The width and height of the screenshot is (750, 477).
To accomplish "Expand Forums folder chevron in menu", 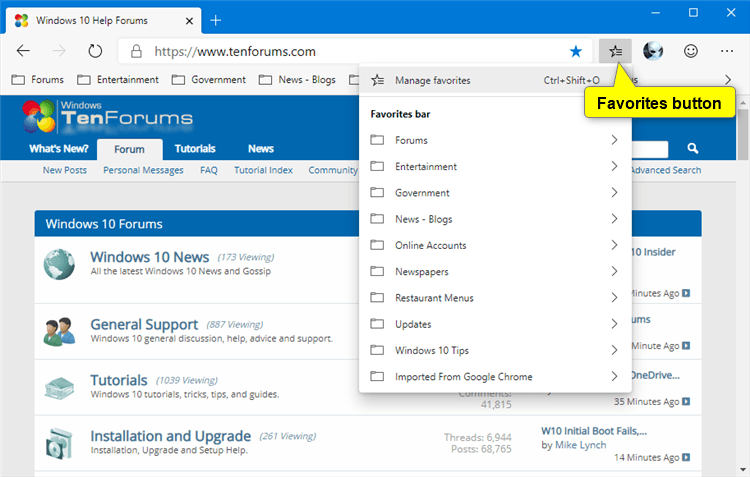I will 614,140.
